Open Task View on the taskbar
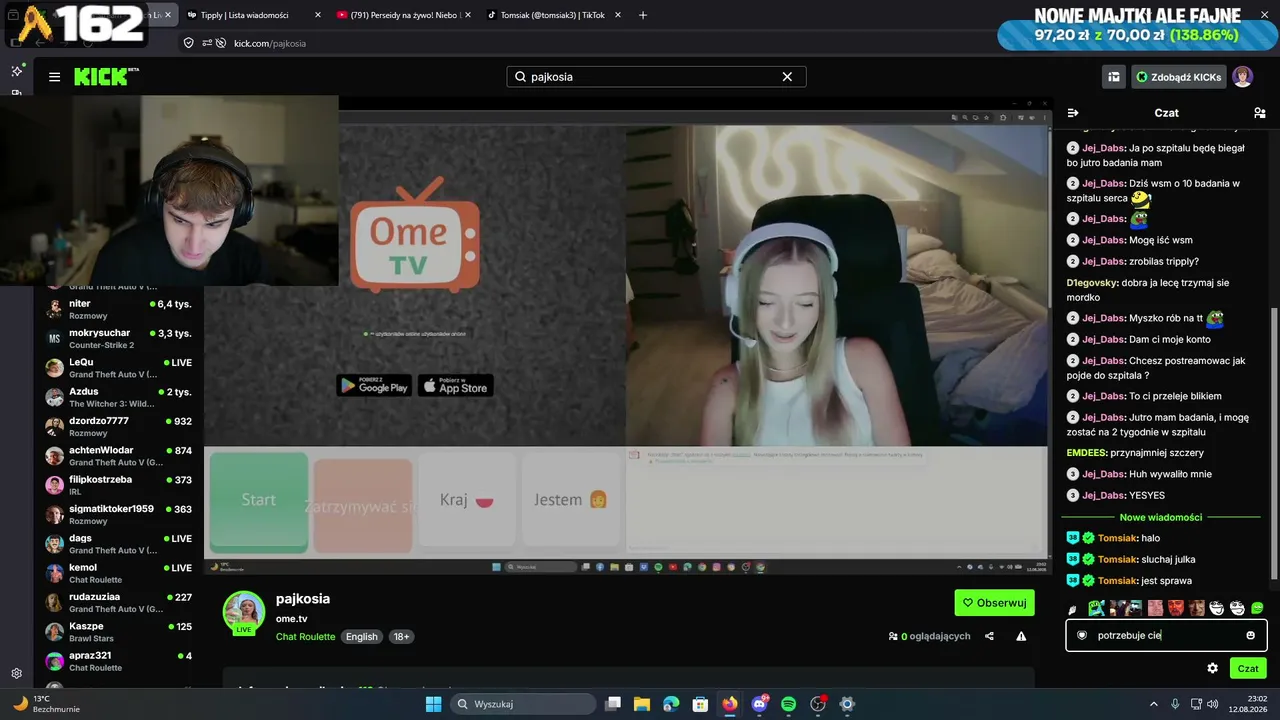 coord(613,704)
